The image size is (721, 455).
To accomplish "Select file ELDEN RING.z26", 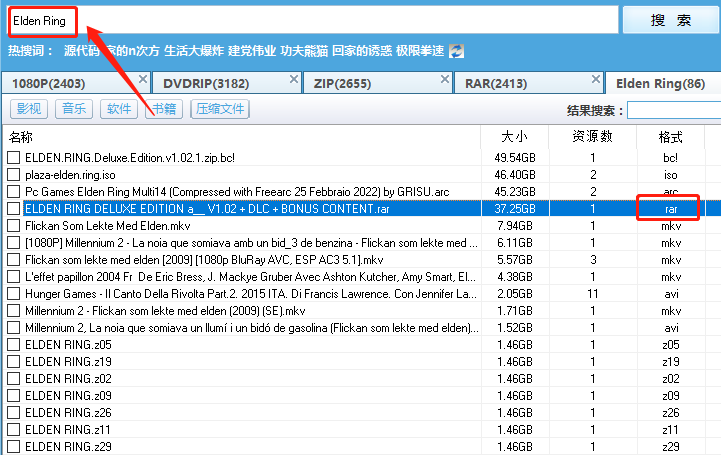I will [68, 413].
